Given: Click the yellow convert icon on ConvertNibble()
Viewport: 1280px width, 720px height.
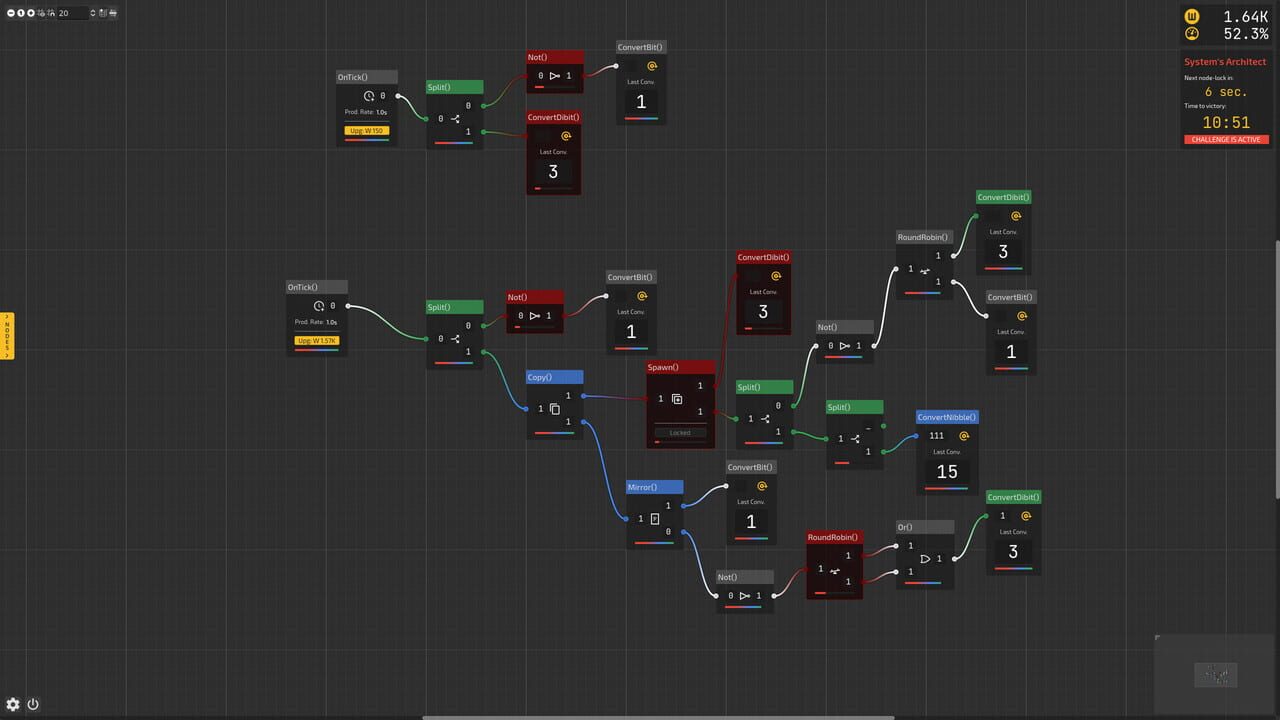Looking at the screenshot, I should [963, 437].
